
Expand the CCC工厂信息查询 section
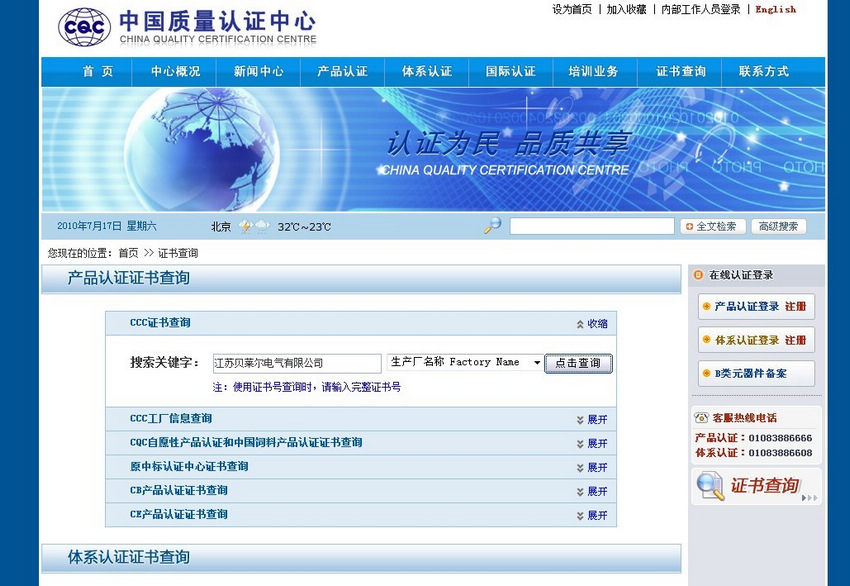pos(592,420)
